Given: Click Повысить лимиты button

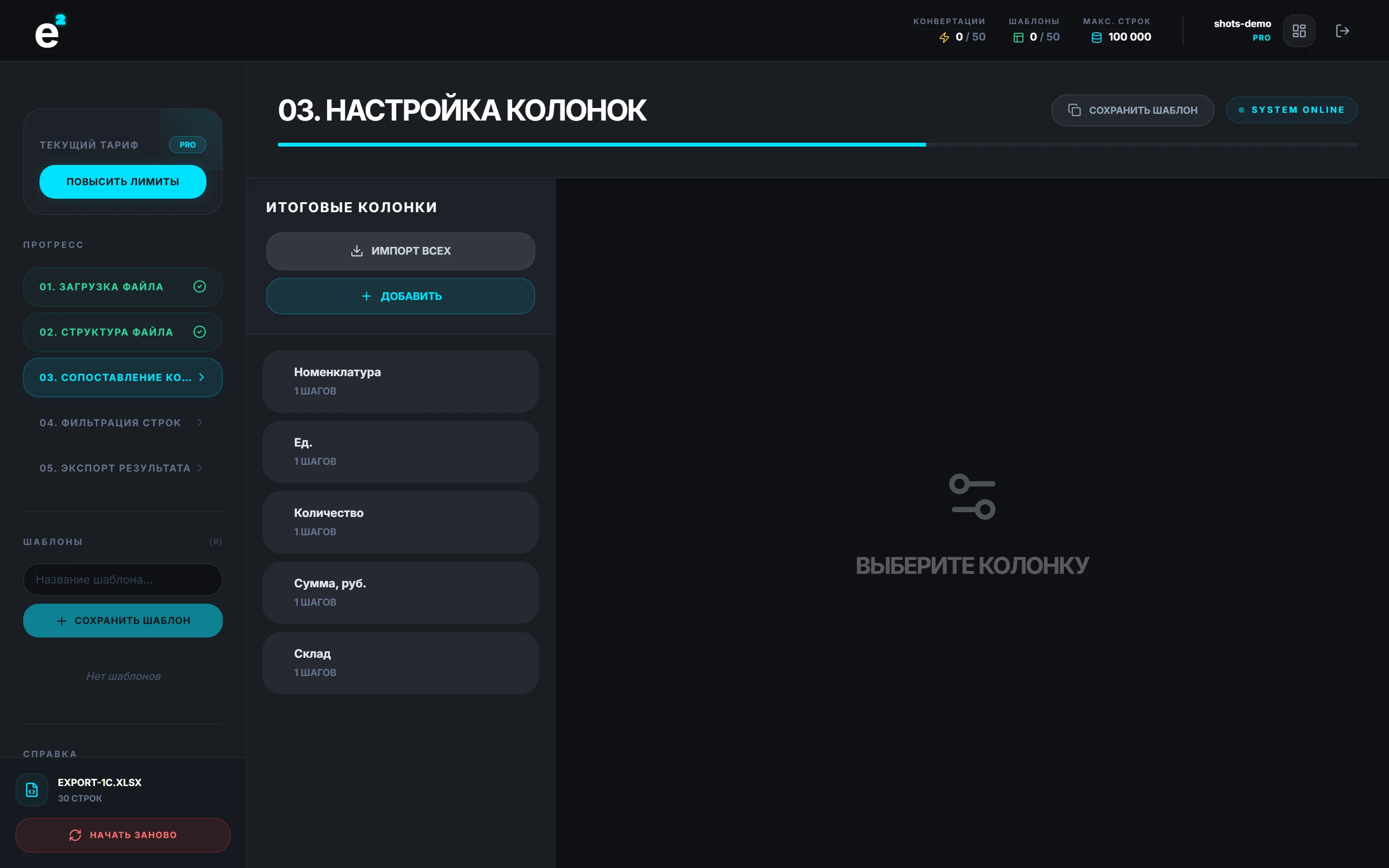Looking at the screenshot, I should point(123,181).
